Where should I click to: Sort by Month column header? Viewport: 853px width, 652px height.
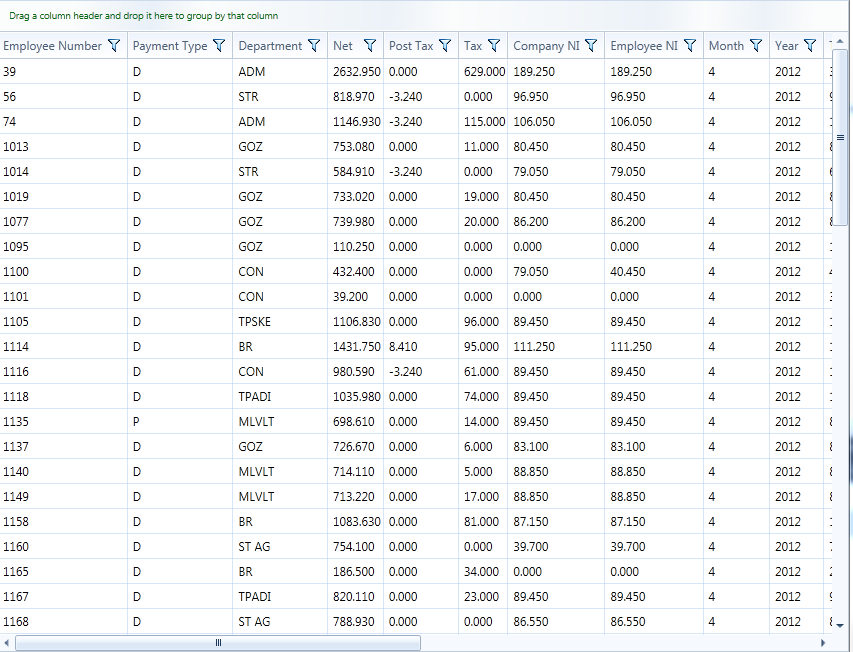point(726,46)
